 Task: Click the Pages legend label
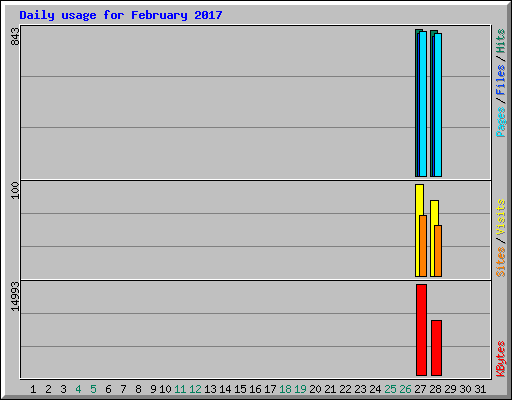click(x=500, y=122)
